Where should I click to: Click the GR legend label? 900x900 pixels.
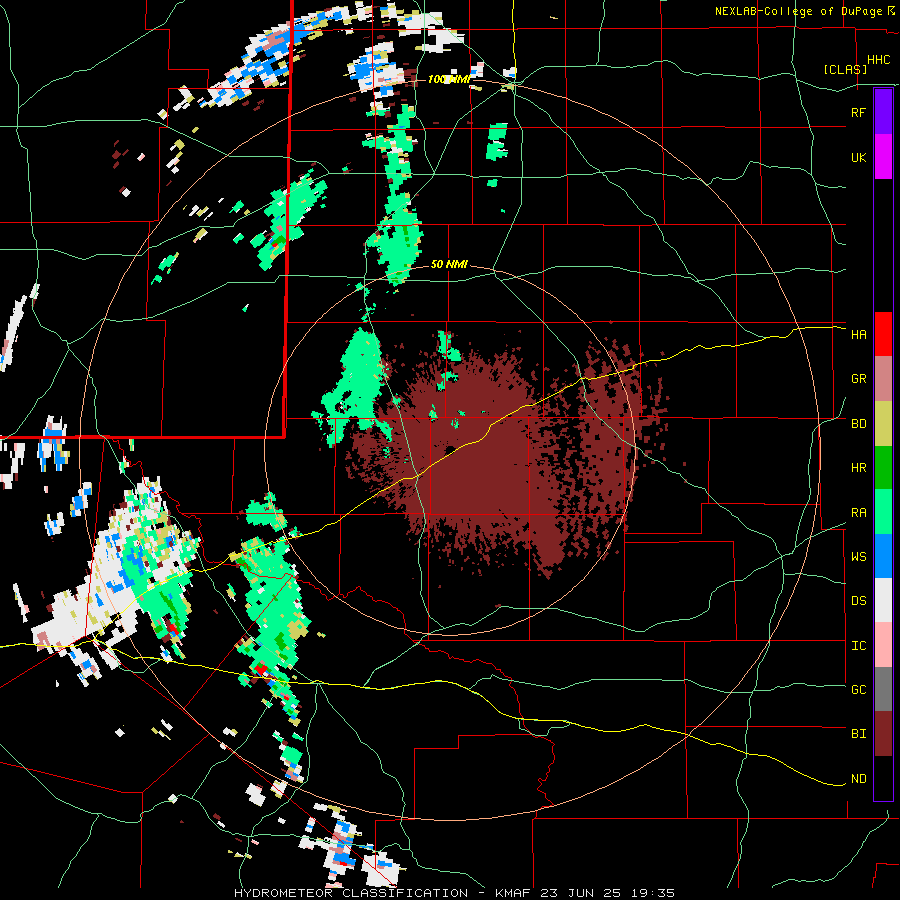[858, 379]
